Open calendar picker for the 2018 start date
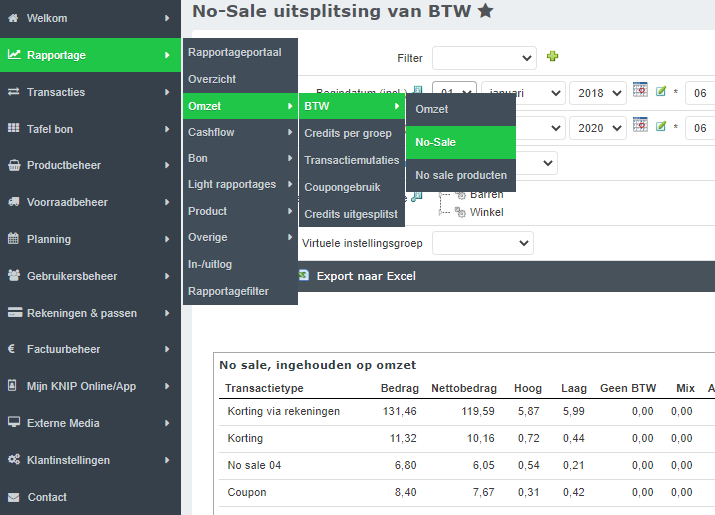 click(x=641, y=91)
